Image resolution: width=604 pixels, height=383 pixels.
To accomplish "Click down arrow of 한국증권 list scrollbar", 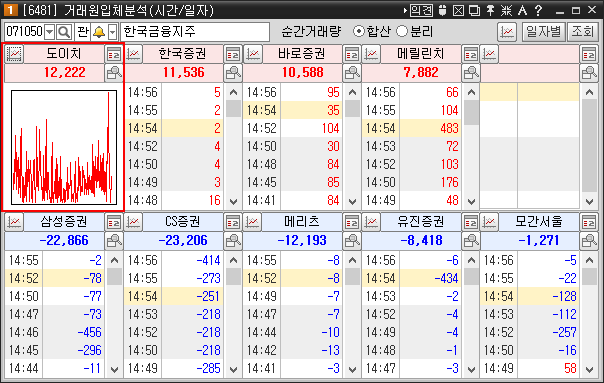I will 233,201.
